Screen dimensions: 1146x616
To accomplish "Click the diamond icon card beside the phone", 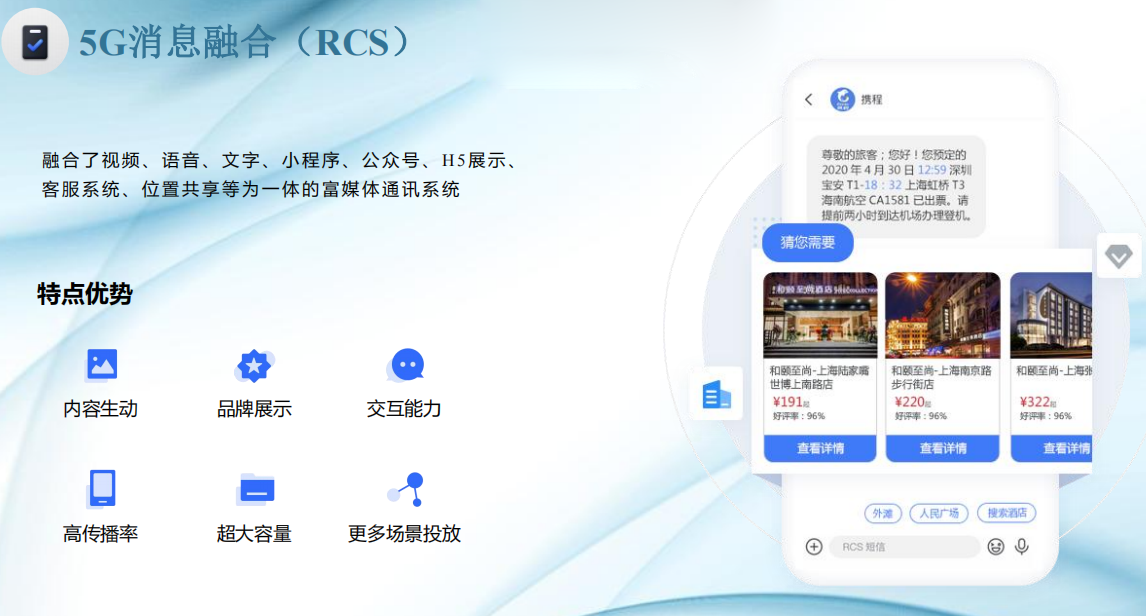I will 1119,256.
